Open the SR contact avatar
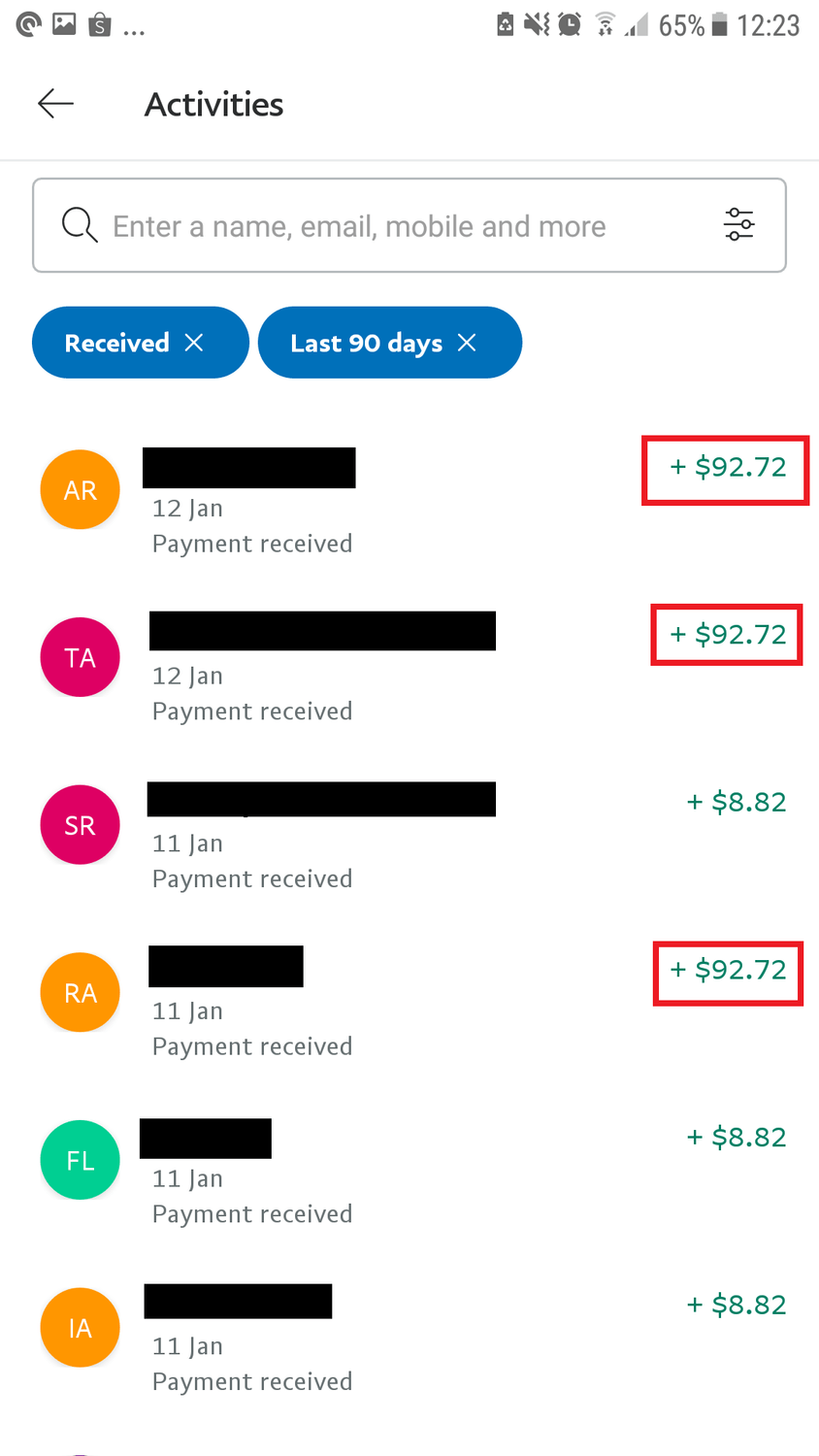Image resolution: width=819 pixels, height=1456 pixels. tap(81, 825)
